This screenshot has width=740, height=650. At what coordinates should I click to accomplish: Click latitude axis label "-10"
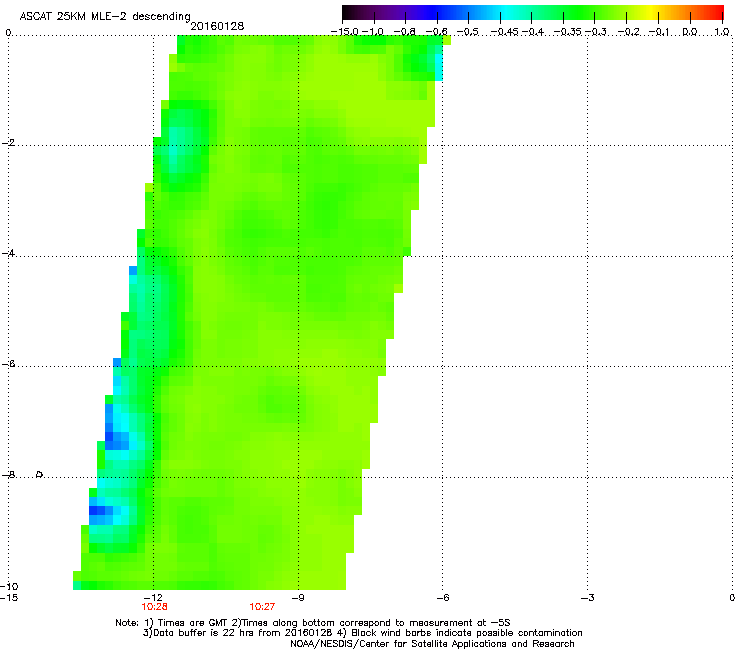click(x=9, y=586)
